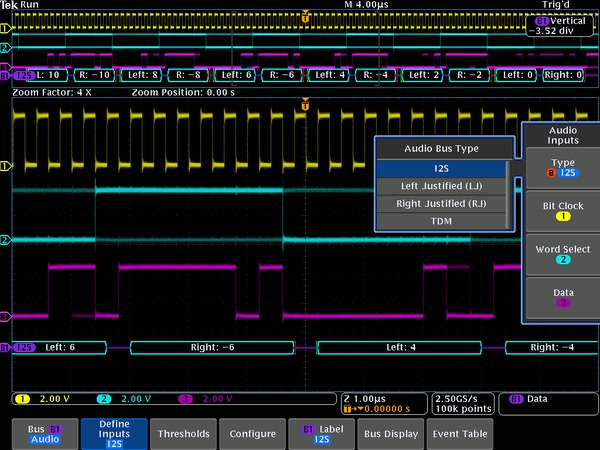Choose Left Justified (LJ) bus type
600x450 pixels.
[441, 186]
